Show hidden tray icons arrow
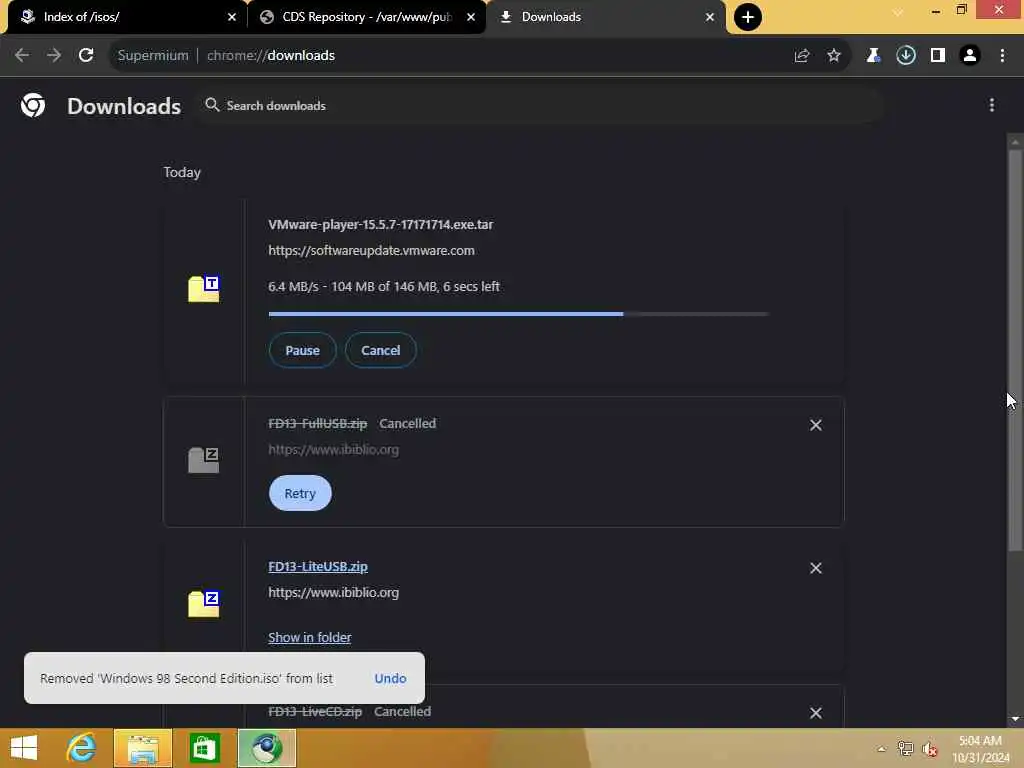The image size is (1024, 768). 882,749
